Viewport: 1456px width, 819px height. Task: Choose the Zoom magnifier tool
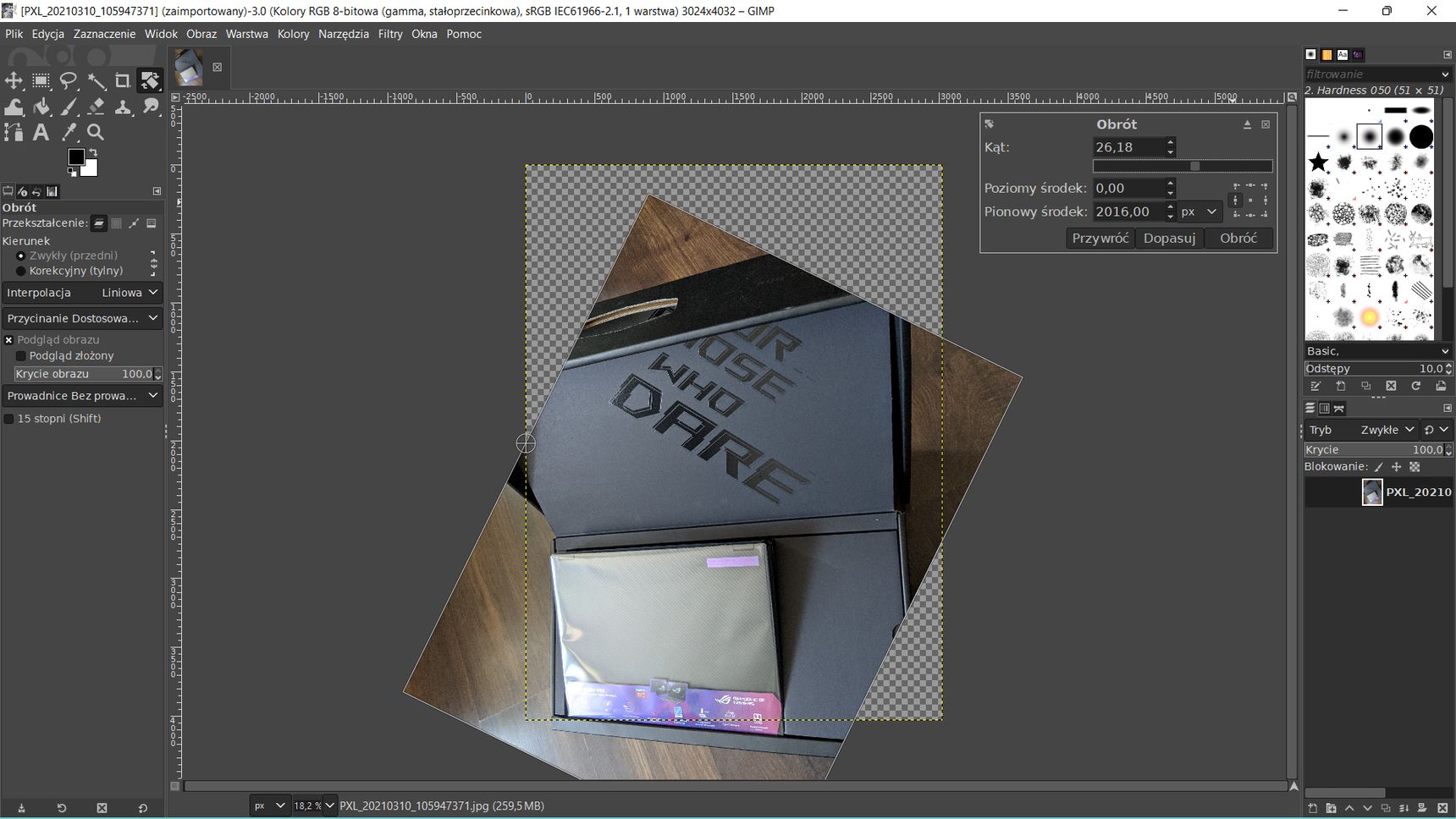(96, 133)
